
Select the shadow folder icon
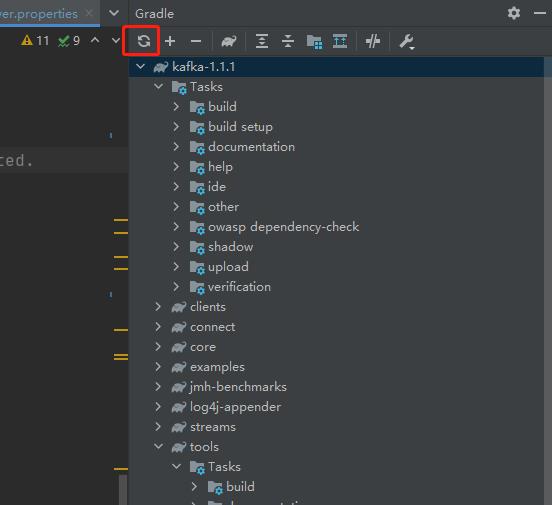[197, 247]
